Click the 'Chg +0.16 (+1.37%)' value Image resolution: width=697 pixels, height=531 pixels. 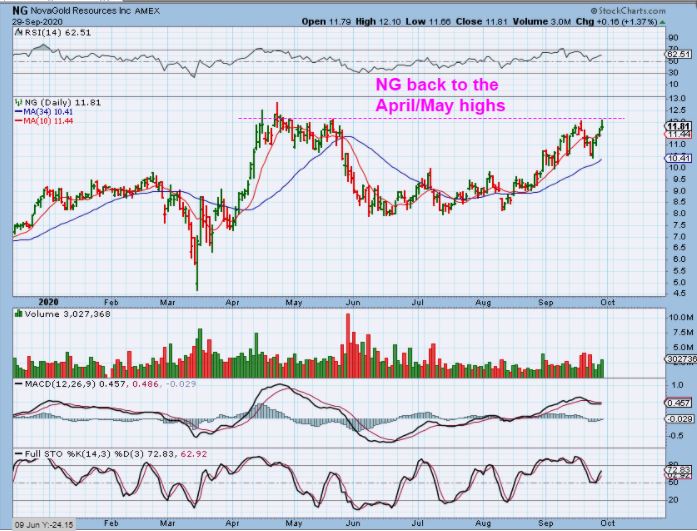point(616,21)
